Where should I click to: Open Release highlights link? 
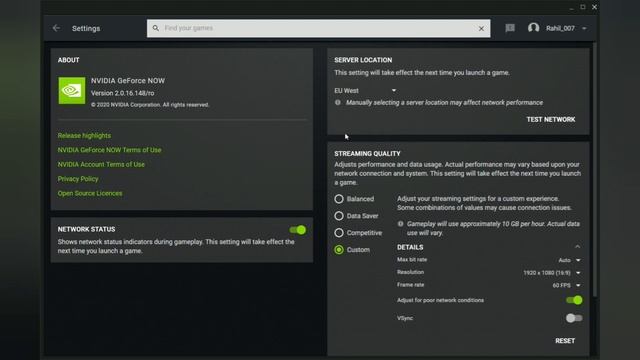pos(84,136)
